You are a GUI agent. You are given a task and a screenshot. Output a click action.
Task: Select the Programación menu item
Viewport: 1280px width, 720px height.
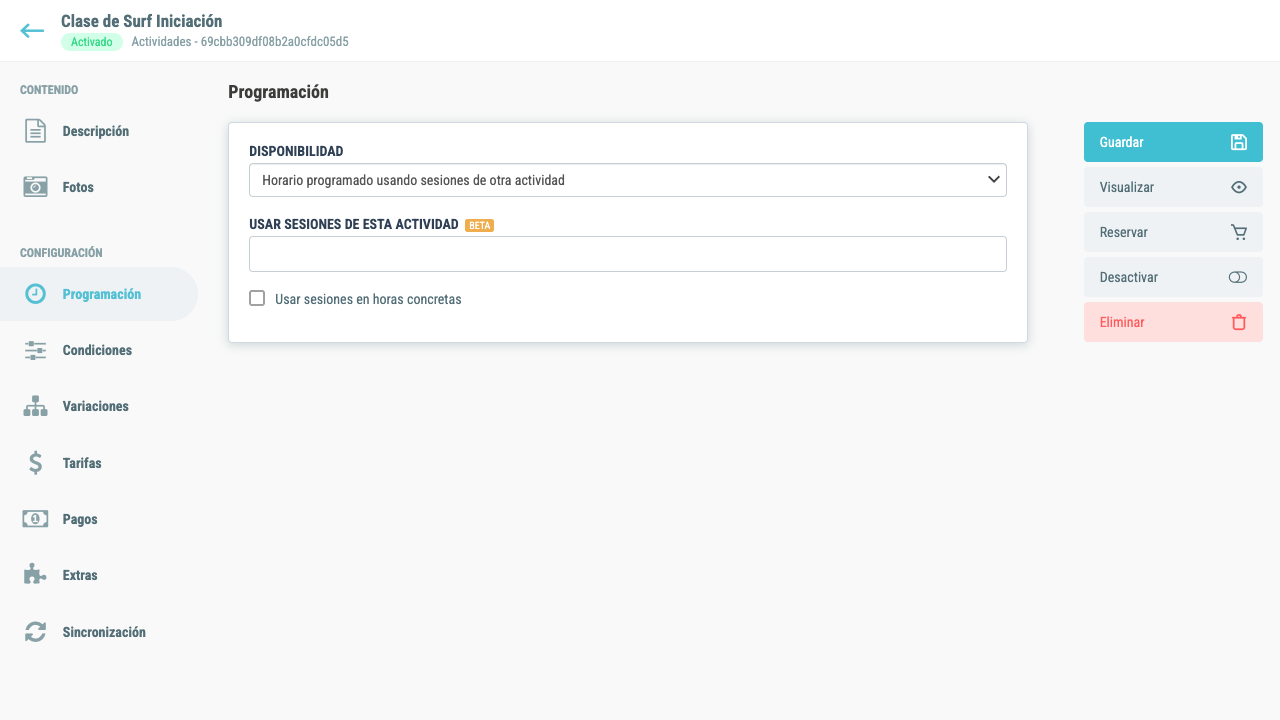[99, 294]
